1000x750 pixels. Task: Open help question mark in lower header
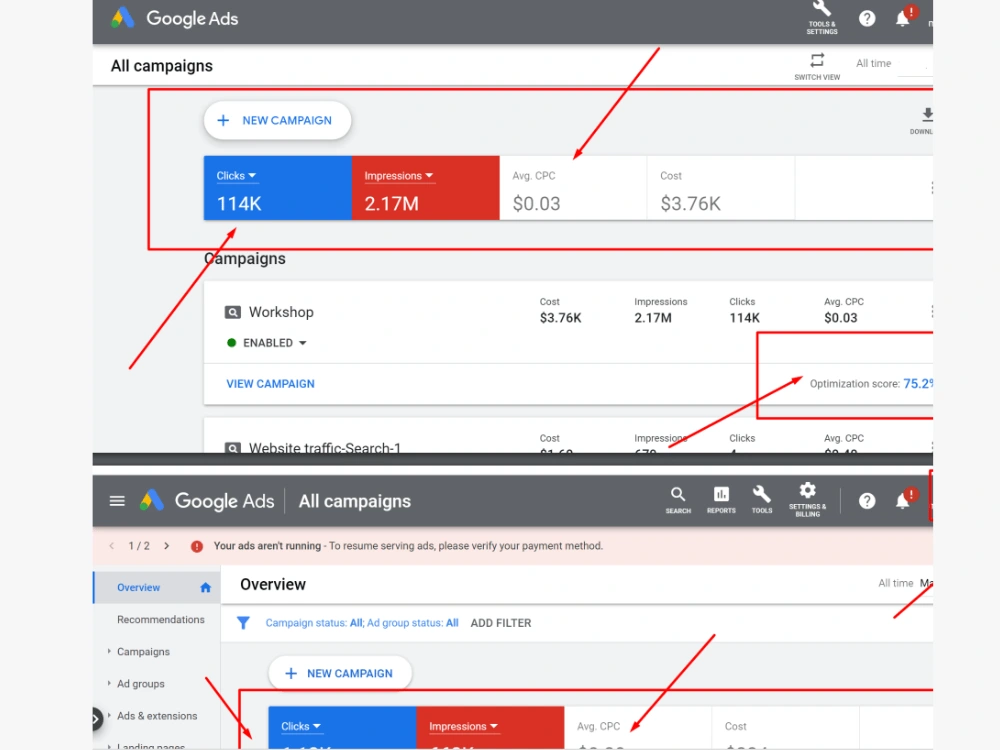click(867, 501)
